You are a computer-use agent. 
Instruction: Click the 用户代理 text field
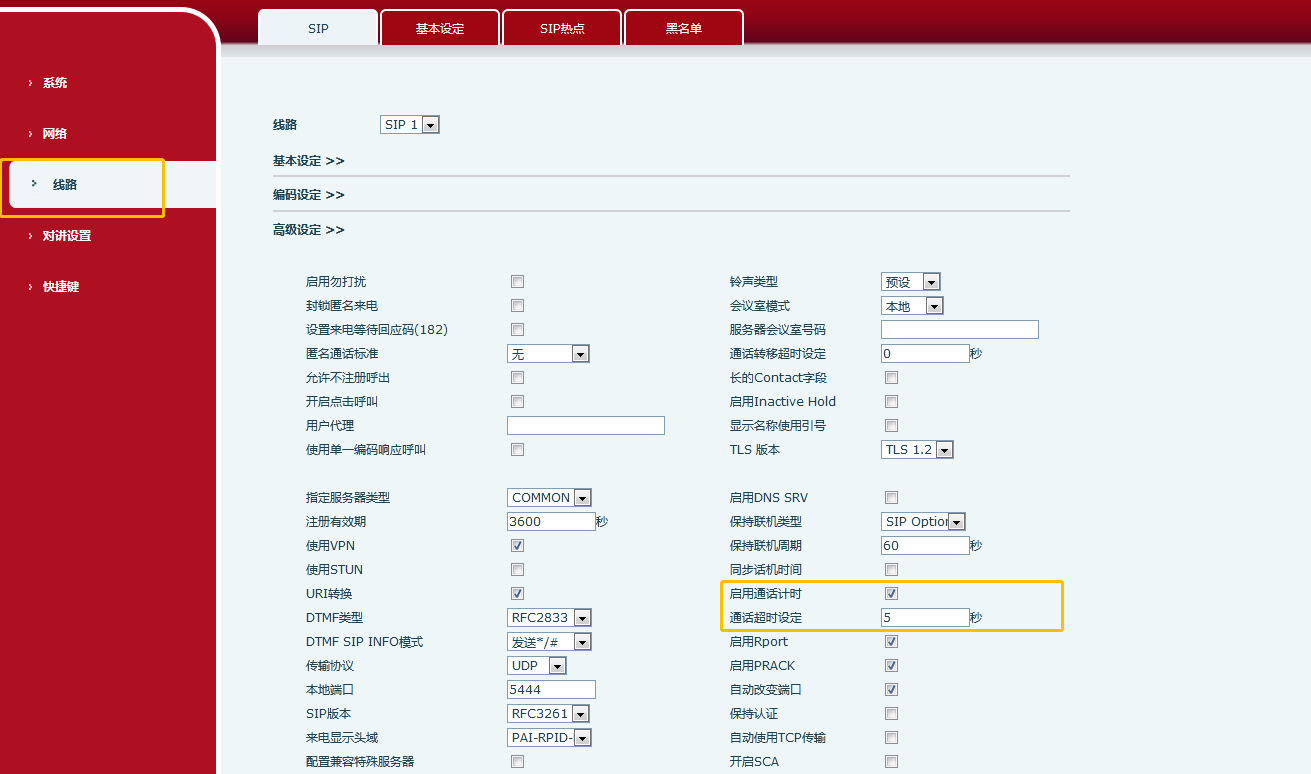pos(585,426)
